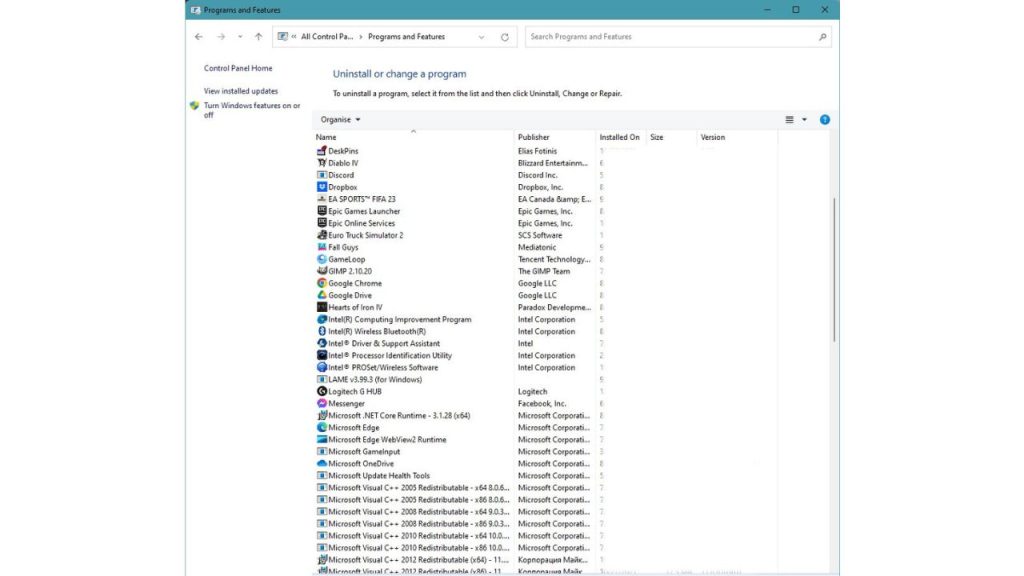Click Programs and Features breadcrumb
The height and width of the screenshot is (576, 1024).
[x=406, y=37]
